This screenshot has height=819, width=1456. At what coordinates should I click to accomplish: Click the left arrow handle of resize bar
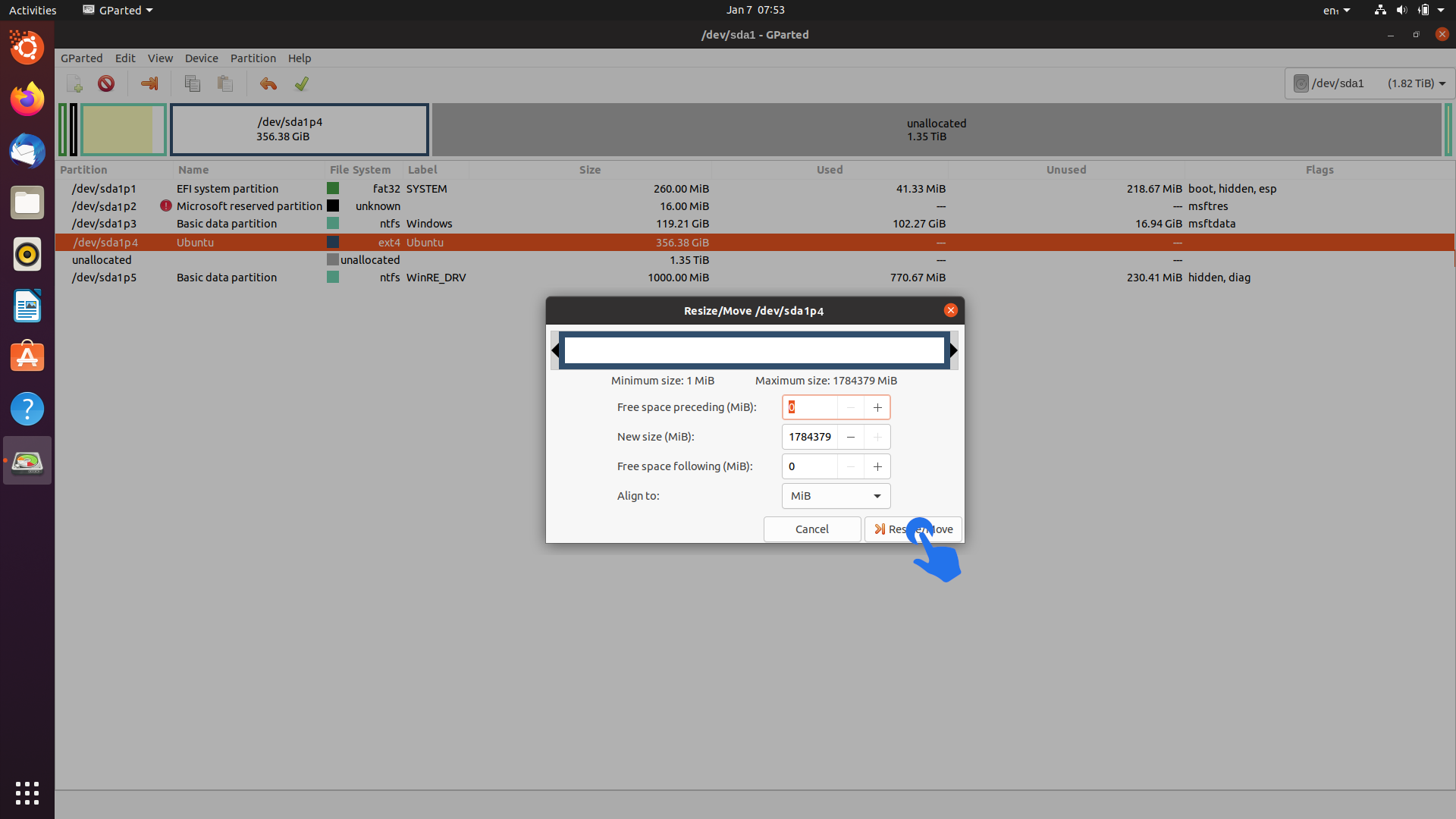tap(555, 350)
